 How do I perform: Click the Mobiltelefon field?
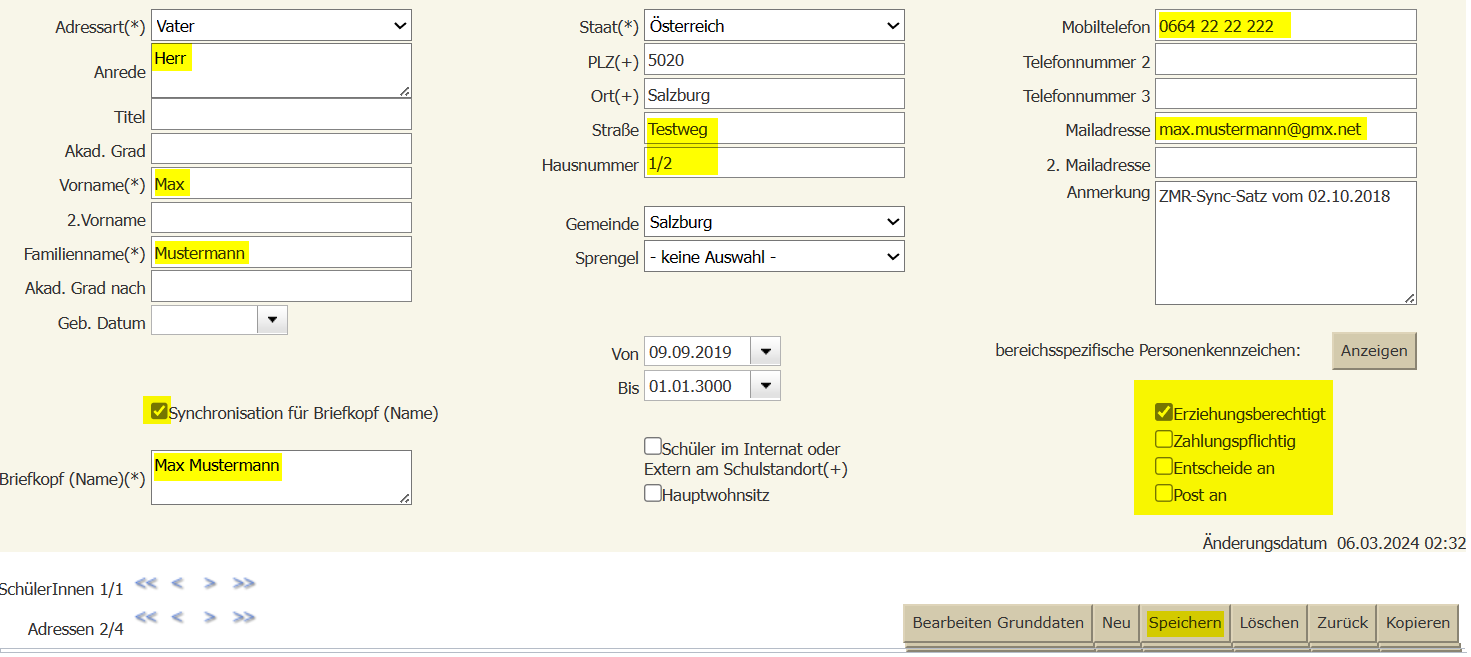1286,26
